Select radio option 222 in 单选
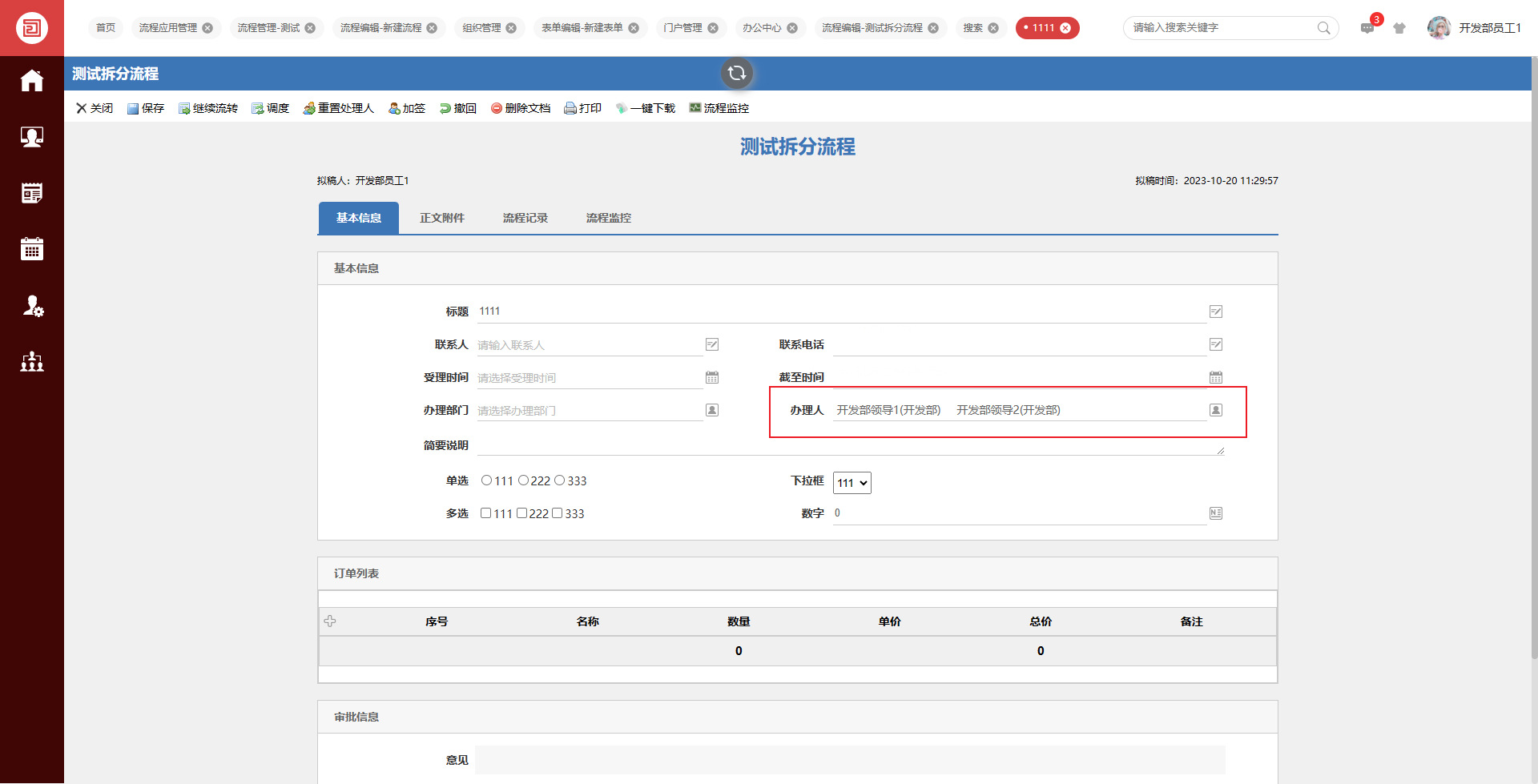The width and height of the screenshot is (1538, 784). (x=523, y=480)
